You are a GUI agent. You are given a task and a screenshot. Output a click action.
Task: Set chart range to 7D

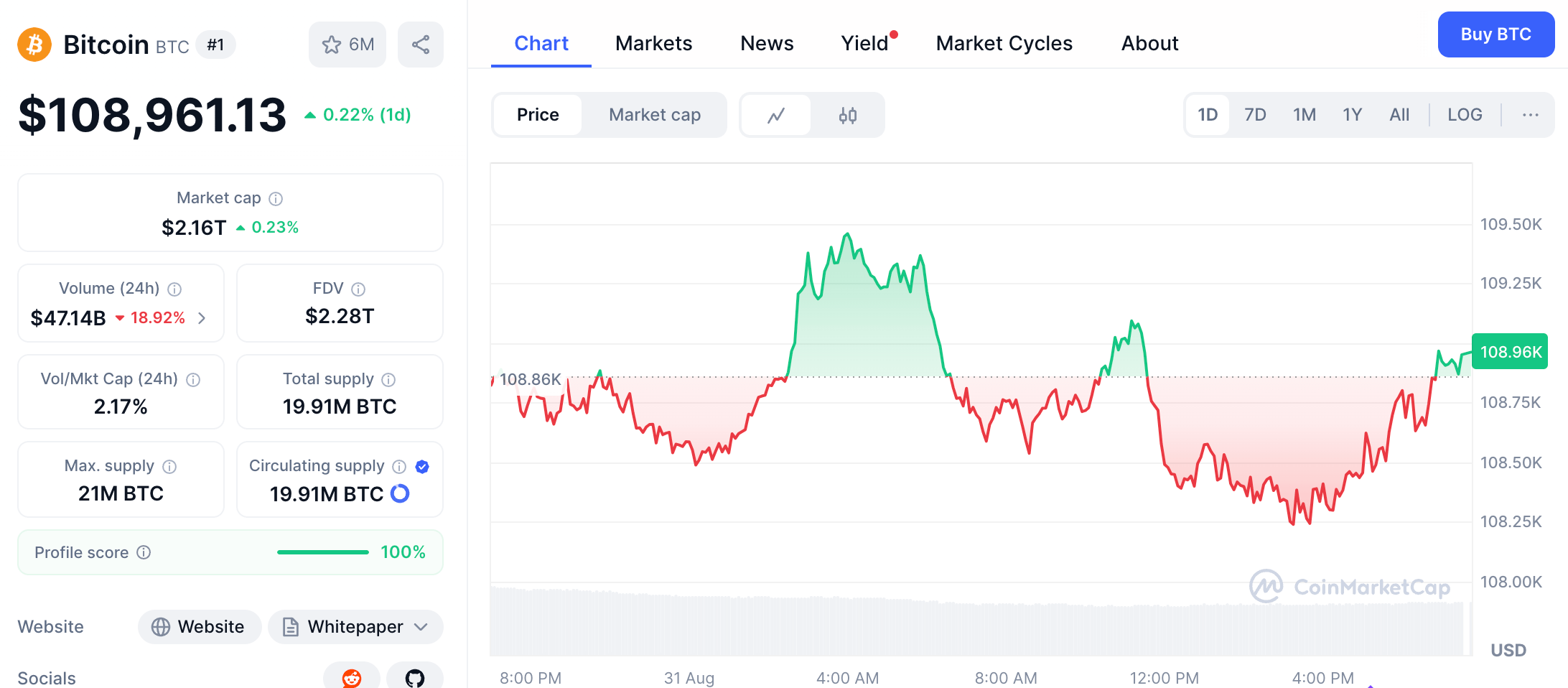pos(1255,115)
